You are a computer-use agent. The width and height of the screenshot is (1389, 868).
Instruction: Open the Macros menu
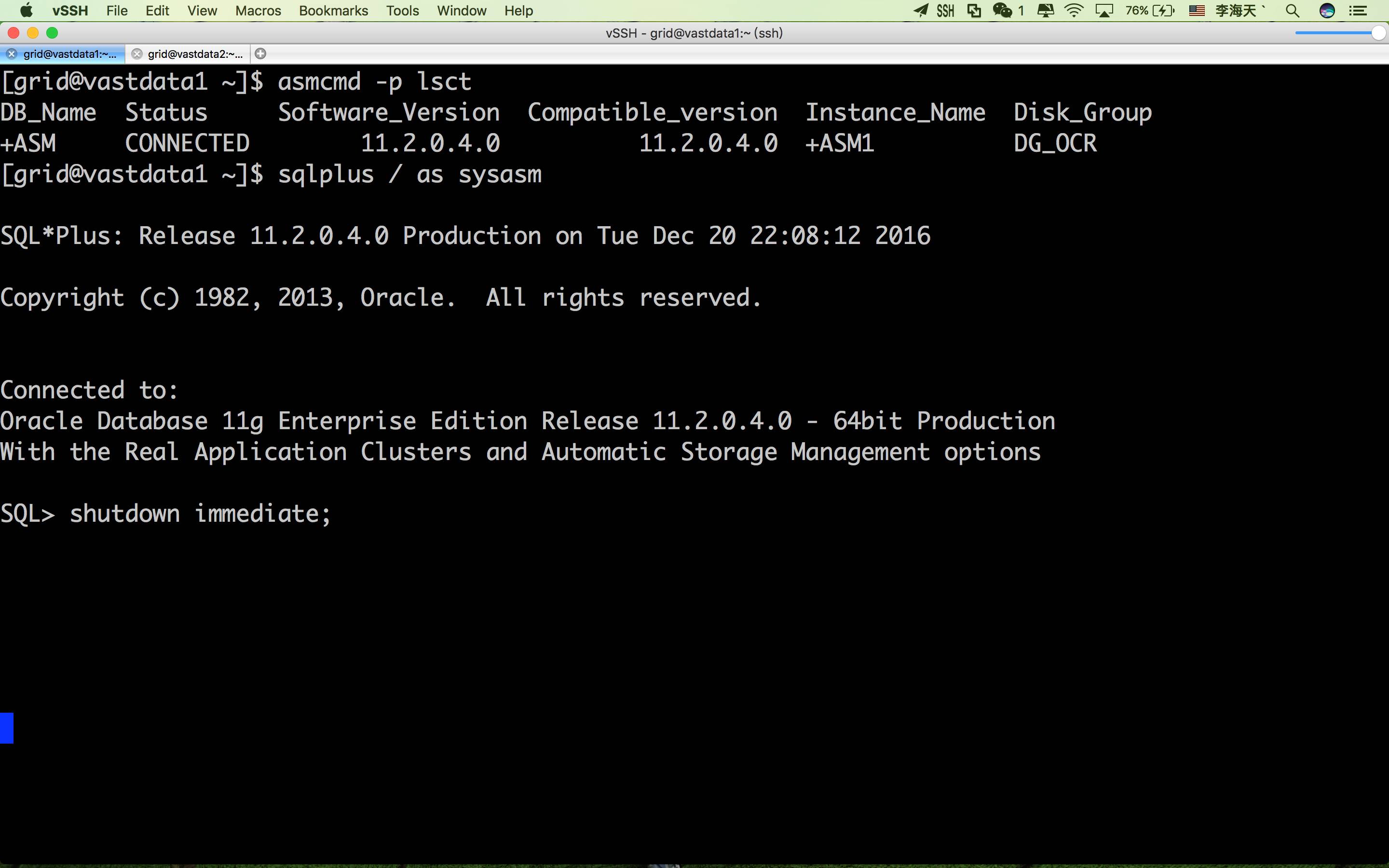[x=259, y=10]
